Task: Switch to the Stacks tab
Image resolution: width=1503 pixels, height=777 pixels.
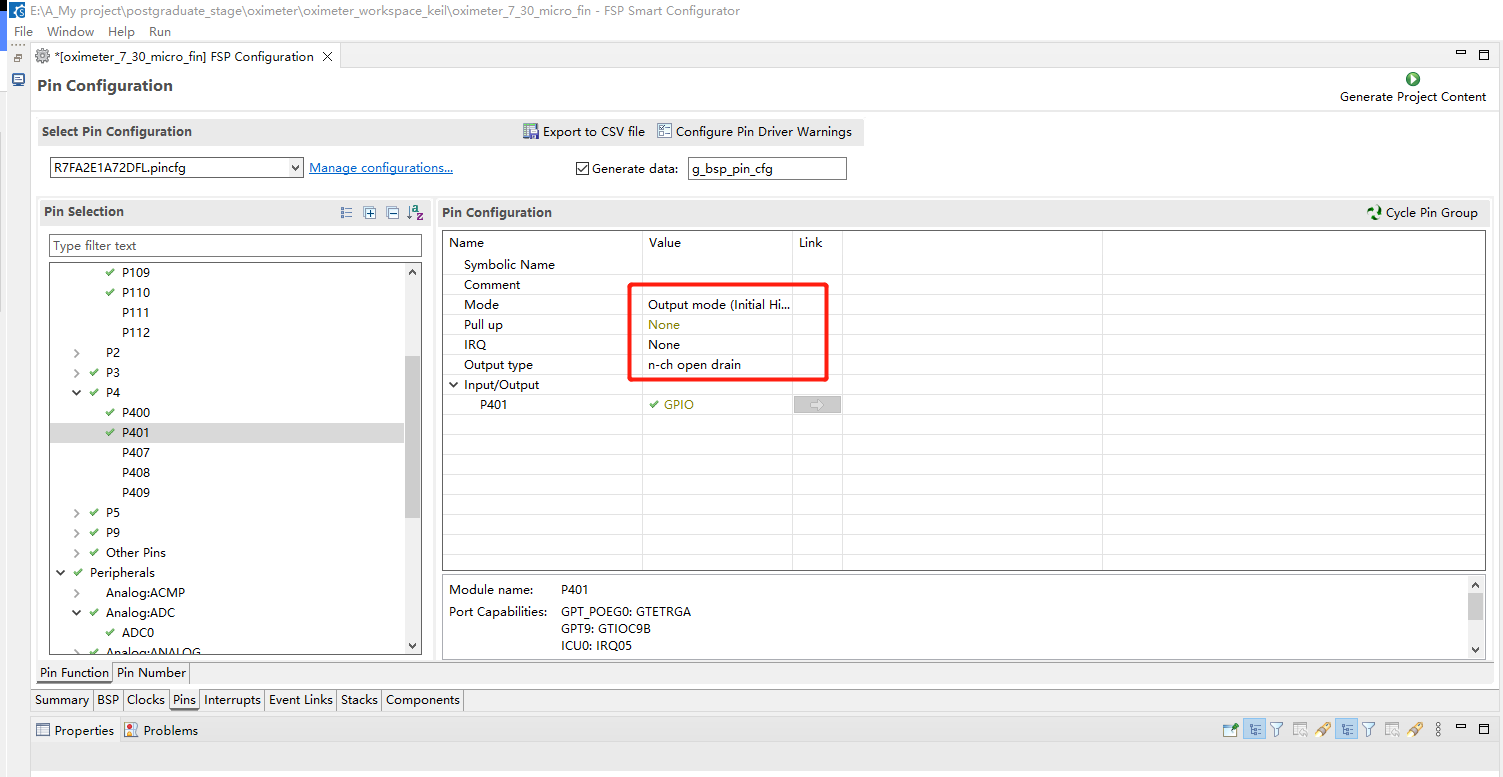Action: click(x=359, y=700)
